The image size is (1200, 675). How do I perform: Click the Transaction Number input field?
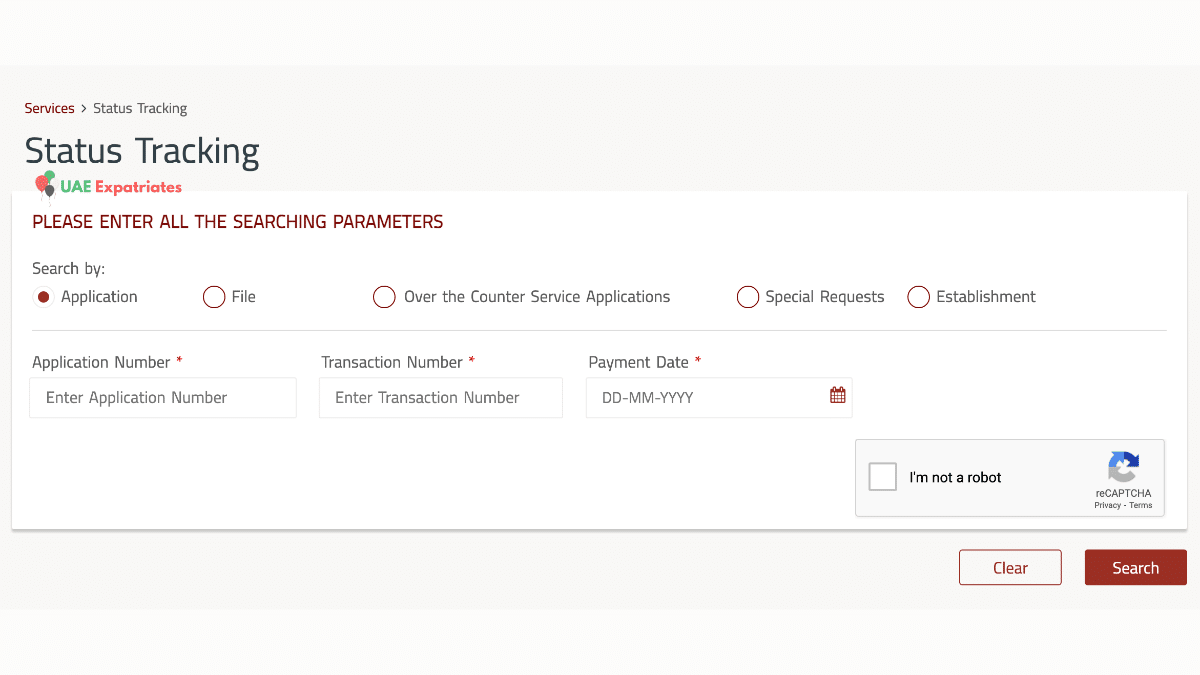click(x=440, y=397)
